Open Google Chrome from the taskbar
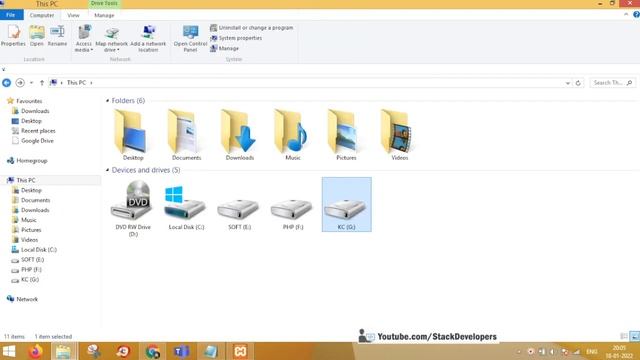Viewport: 640px width, 360px height. click(153, 351)
